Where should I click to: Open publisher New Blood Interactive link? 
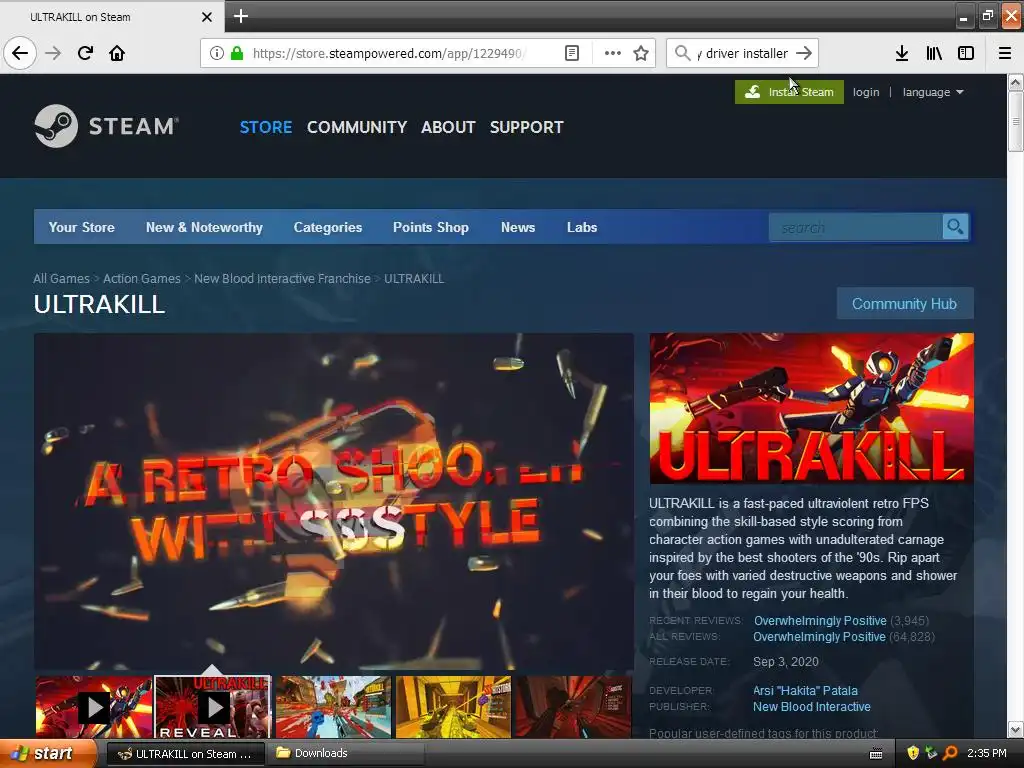(812, 707)
